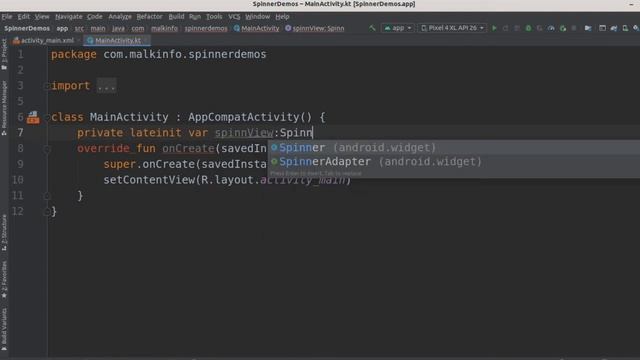Click the MainActivity class gutter icon on line 6

click(x=33, y=118)
